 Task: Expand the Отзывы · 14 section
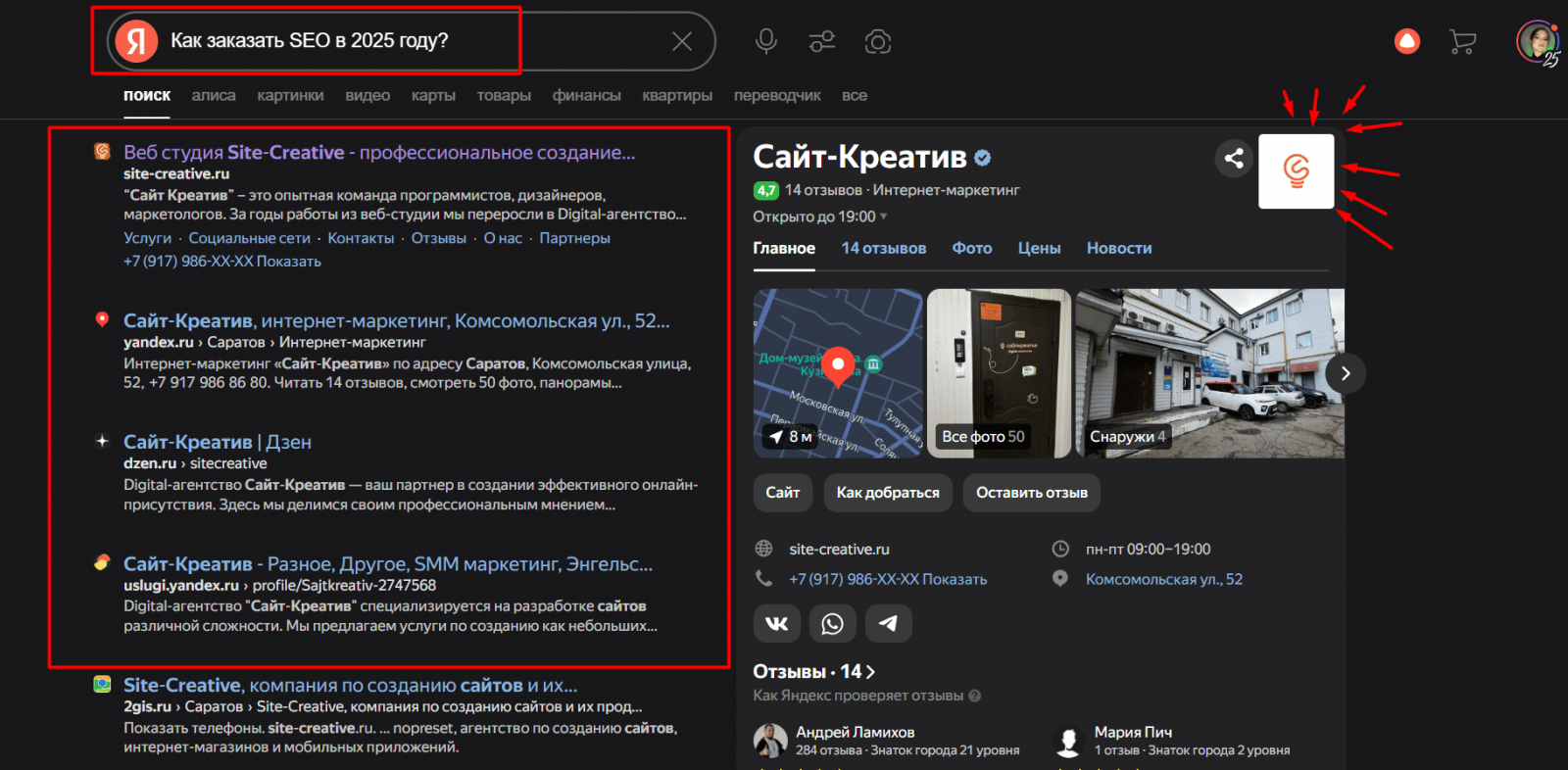pyautogui.click(x=813, y=672)
